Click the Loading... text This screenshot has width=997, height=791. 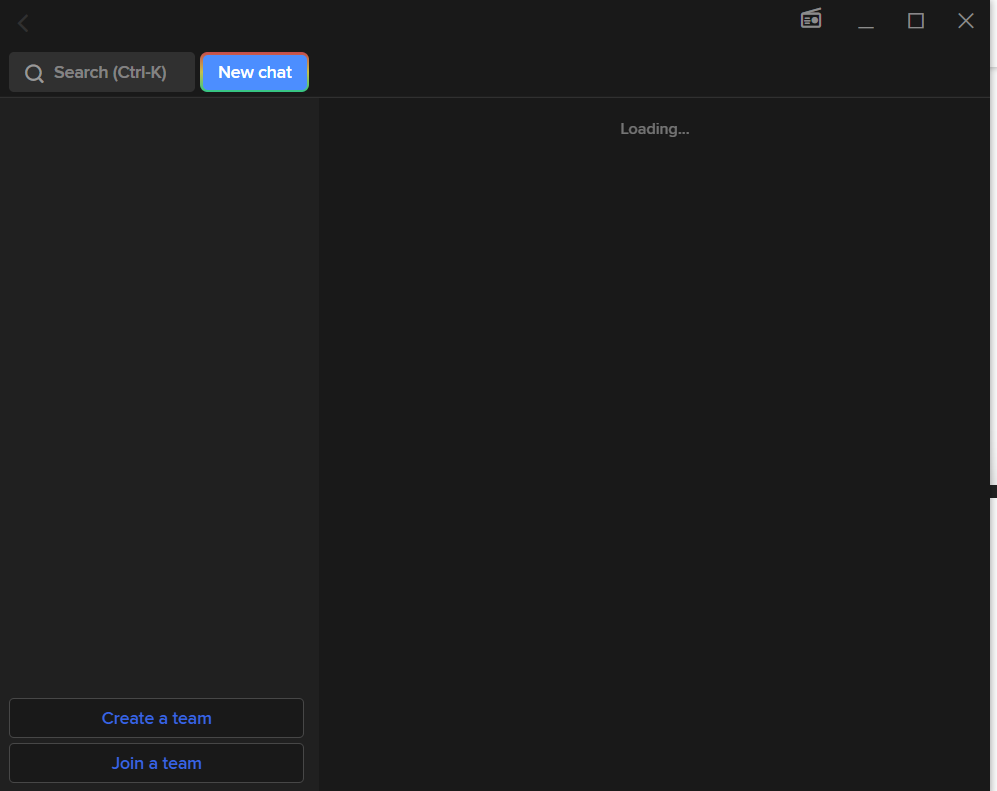click(654, 129)
